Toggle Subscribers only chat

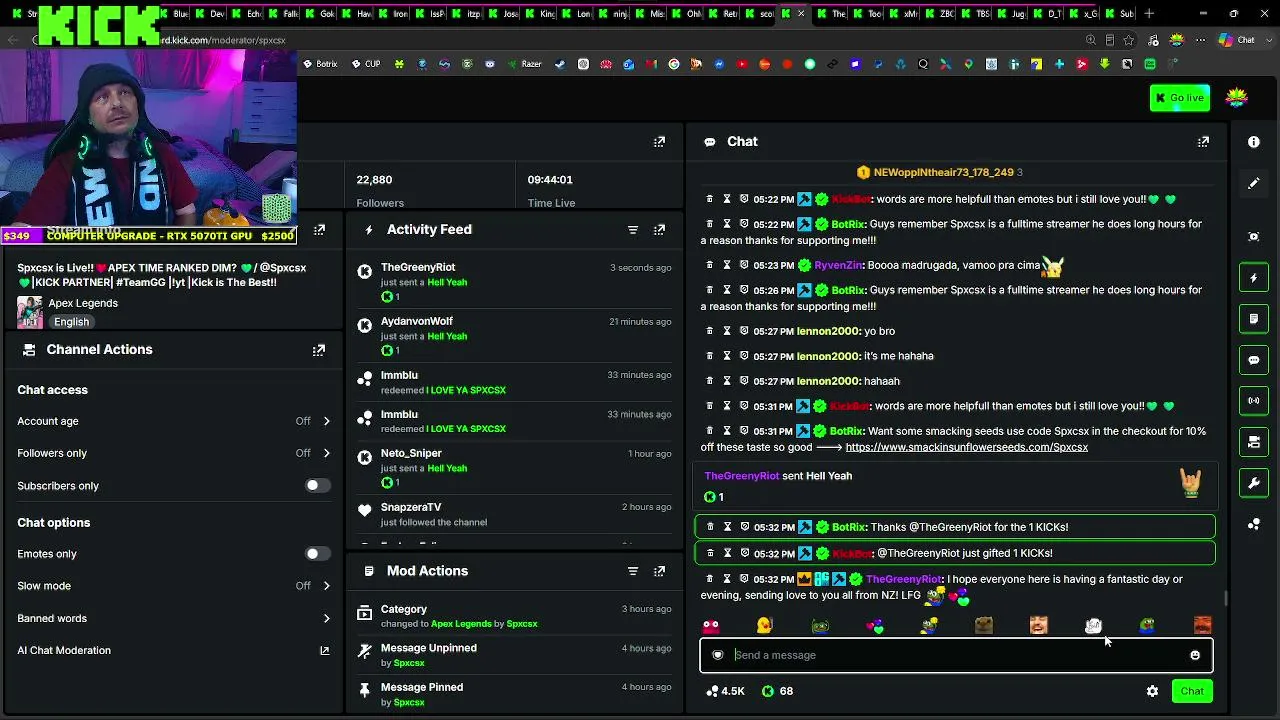tap(317, 486)
